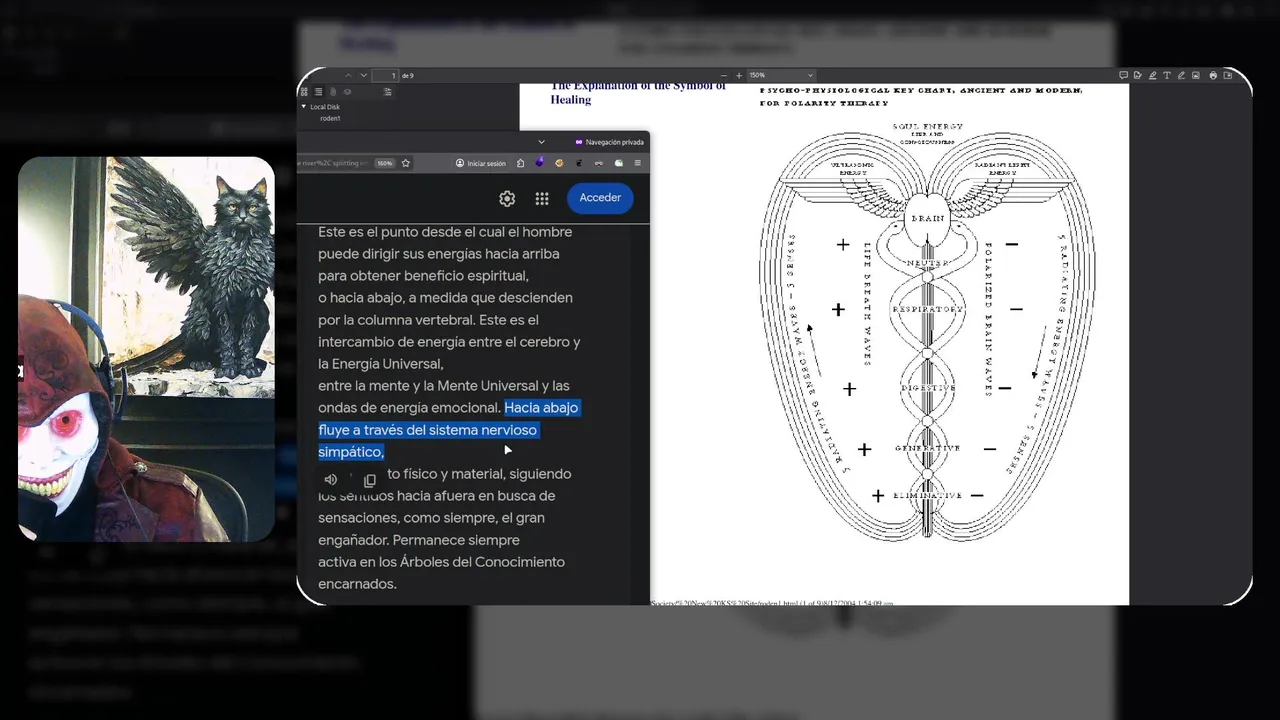This screenshot has height=720, width=1280.
Task: Open the browser tab list chevron
Action: pyautogui.click(x=541, y=142)
